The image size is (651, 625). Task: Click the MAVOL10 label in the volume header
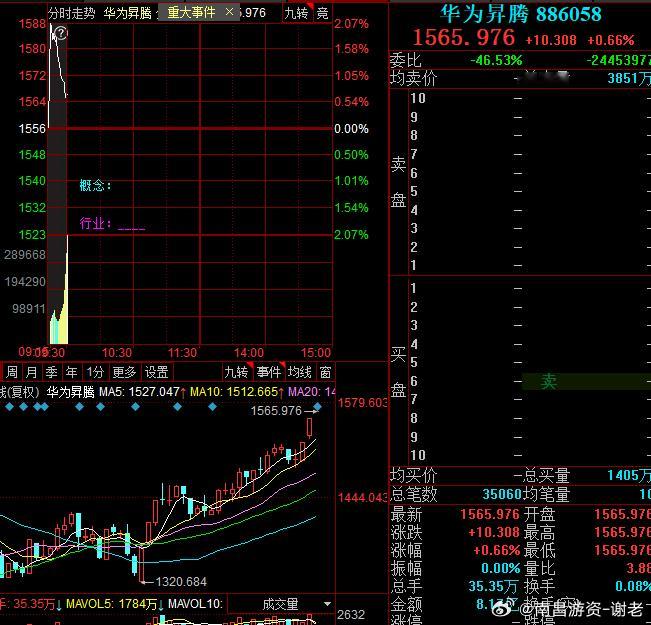click(195, 604)
